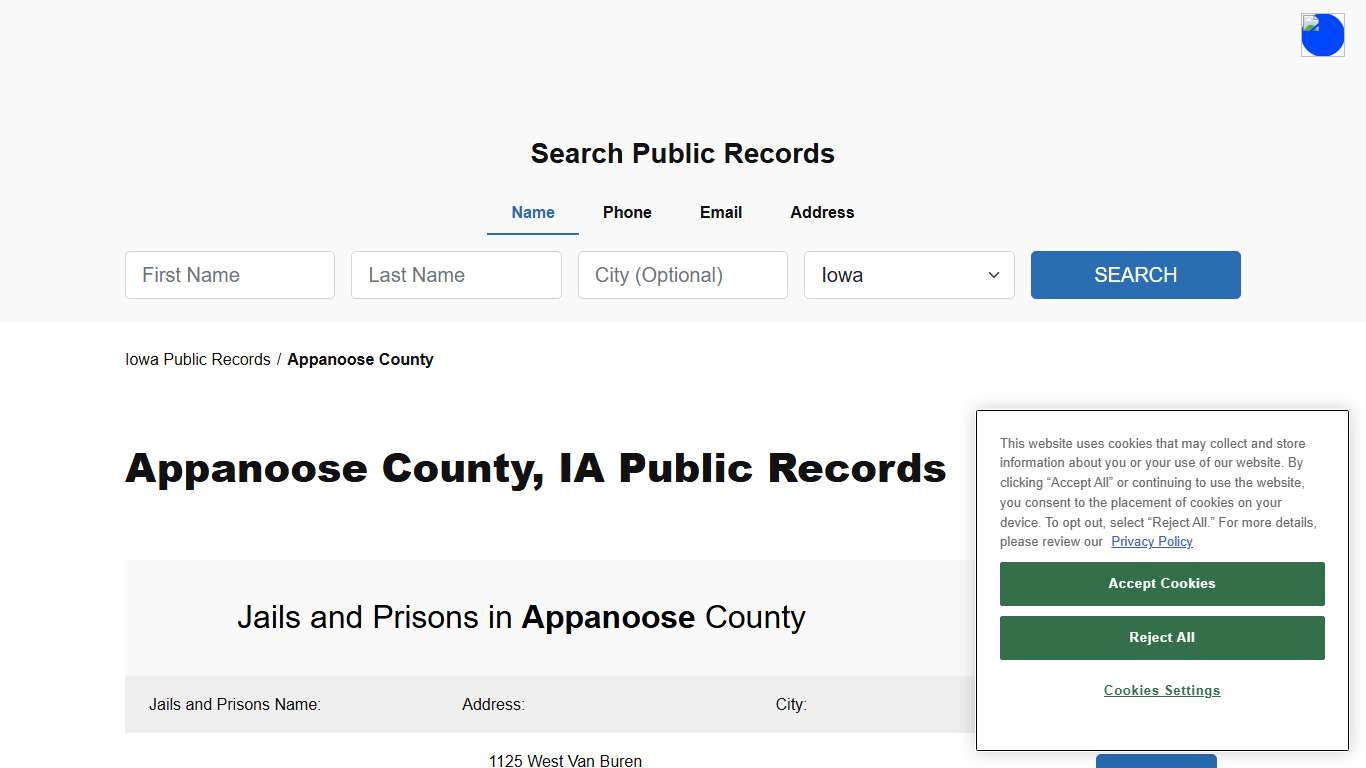
Task: Expand the Iowa dropdown to choose another state
Action: (908, 275)
